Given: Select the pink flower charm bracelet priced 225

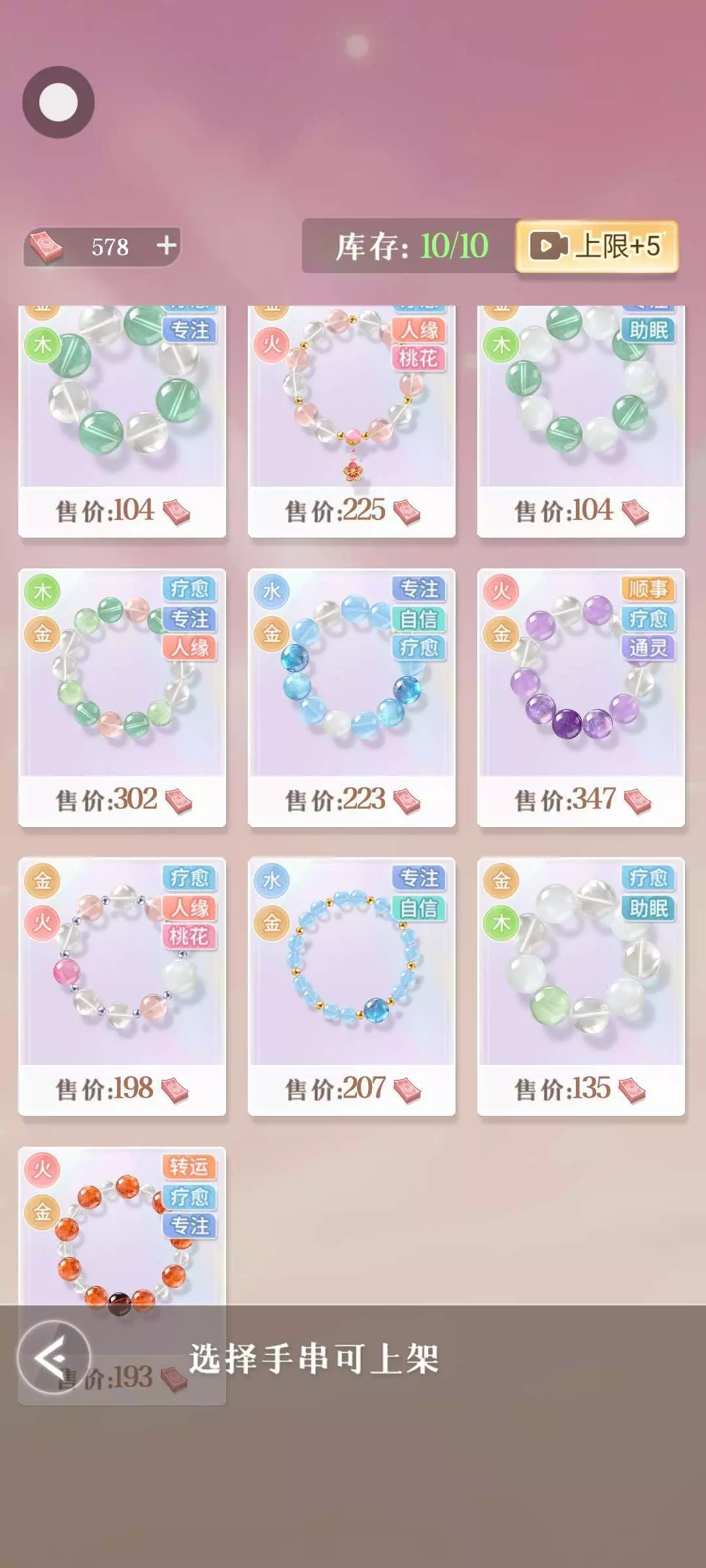Looking at the screenshot, I should click(352, 421).
